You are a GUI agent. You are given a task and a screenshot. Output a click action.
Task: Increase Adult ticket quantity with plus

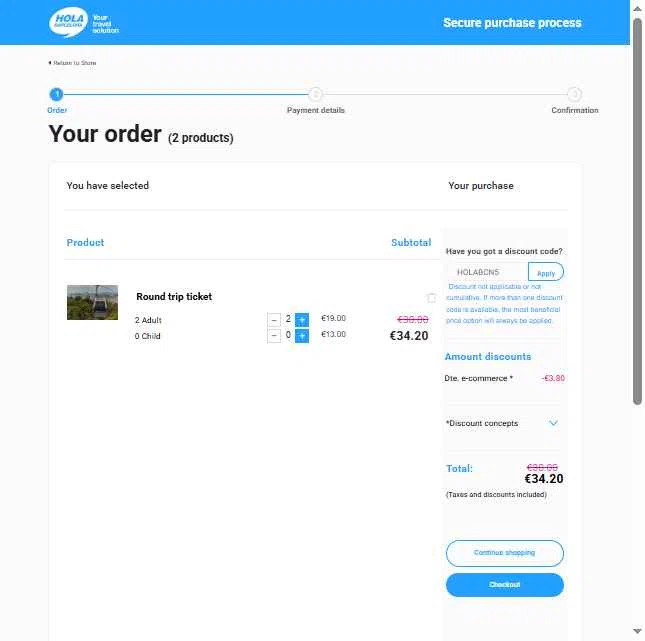(x=302, y=320)
